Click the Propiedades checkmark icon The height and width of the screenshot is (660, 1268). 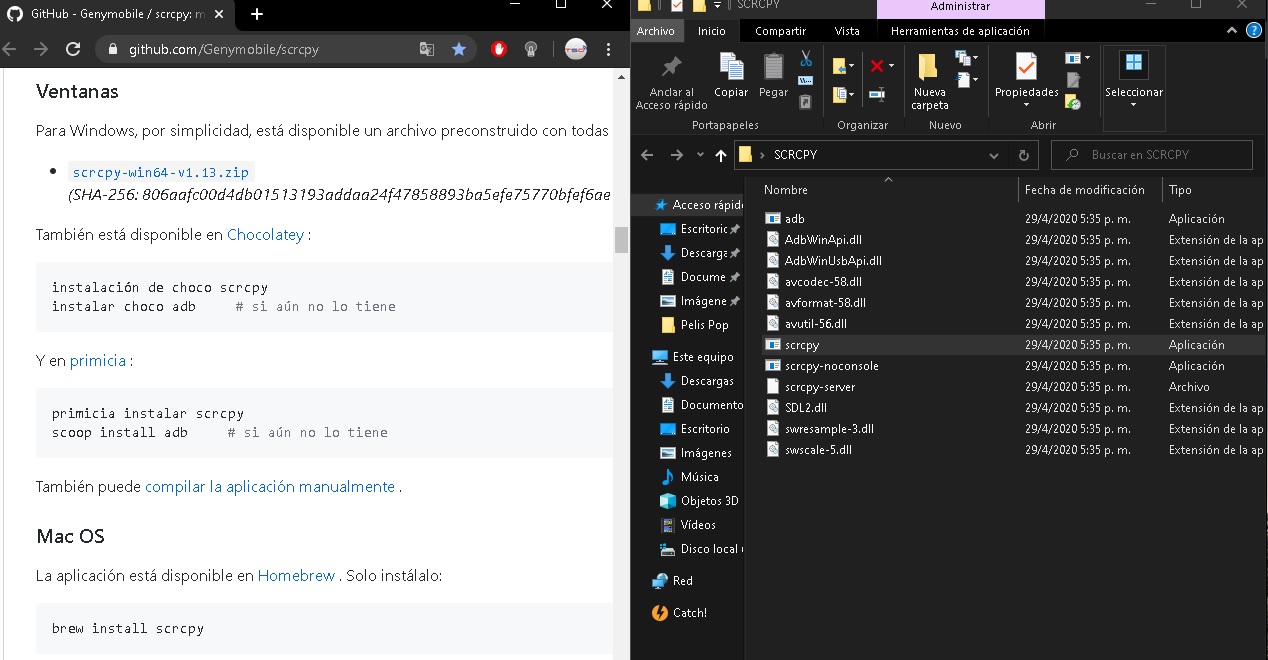(1026, 67)
